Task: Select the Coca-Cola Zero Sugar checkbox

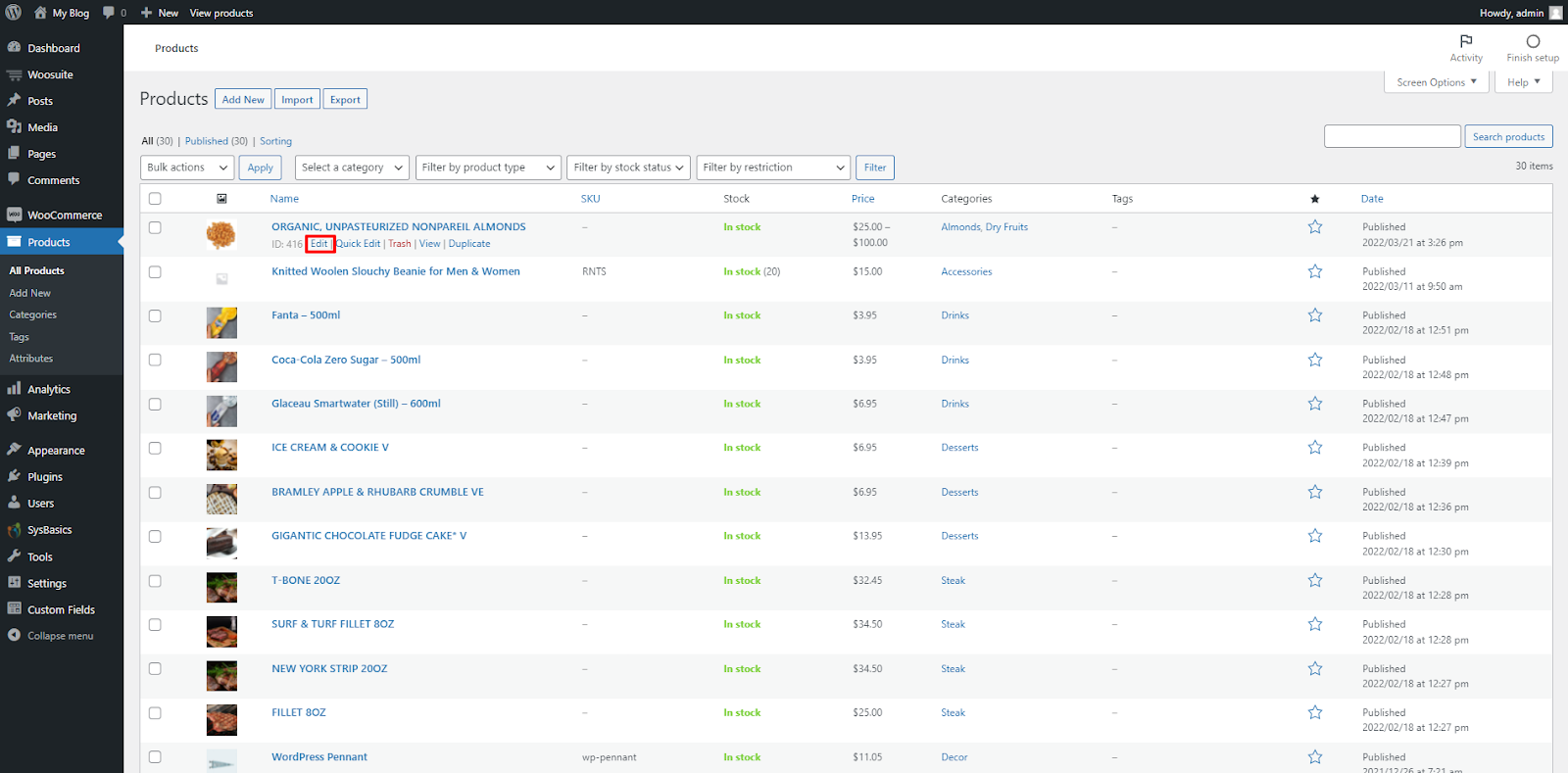Action: [x=155, y=360]
